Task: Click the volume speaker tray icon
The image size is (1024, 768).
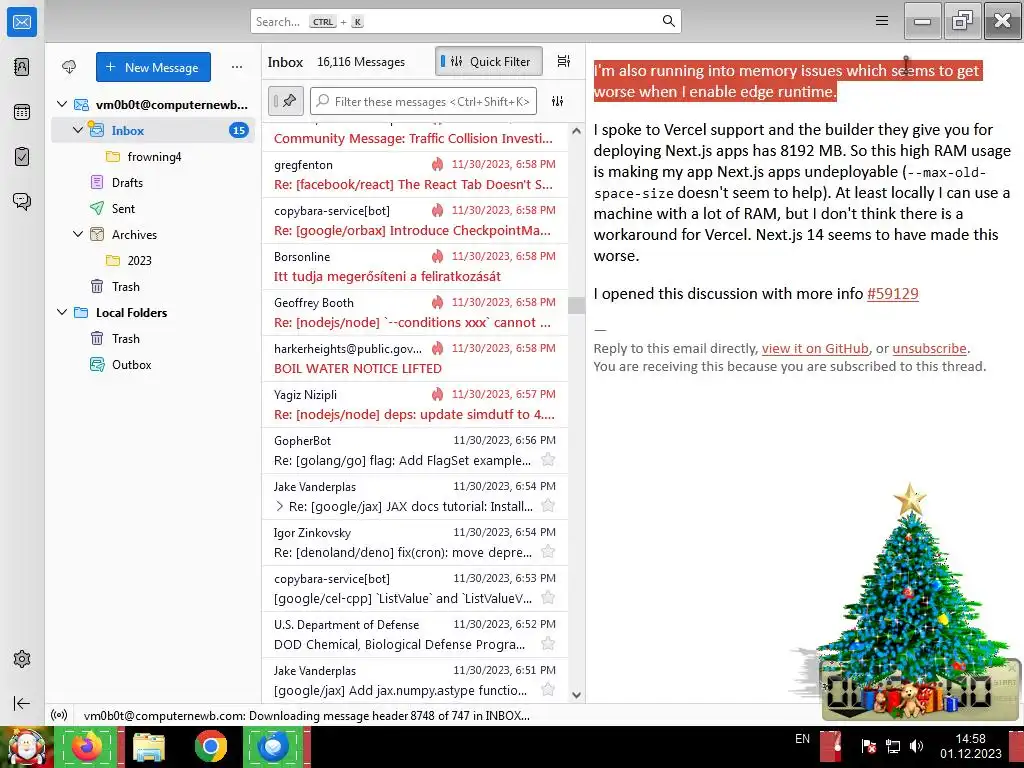Action: [x=917, y=746]
